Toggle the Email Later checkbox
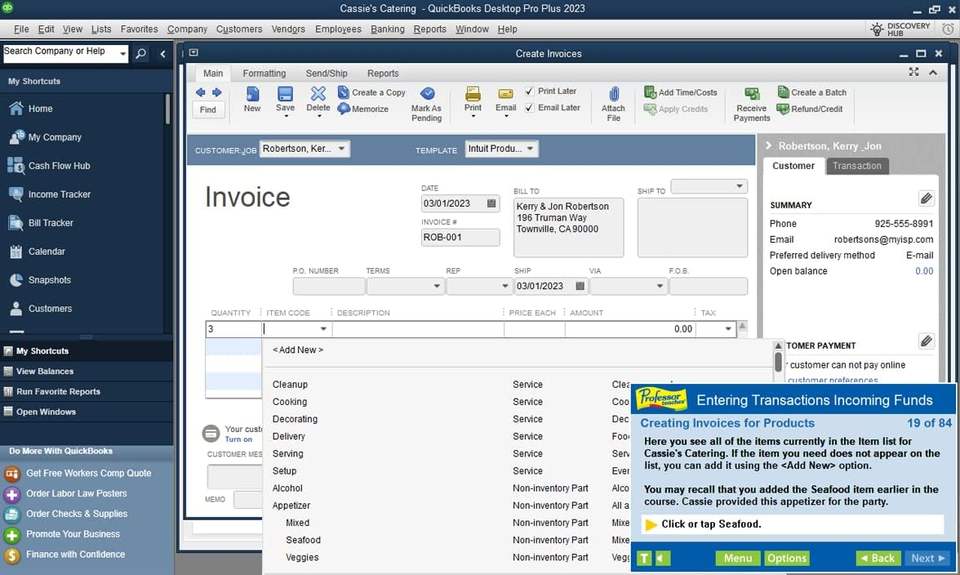 point(530,108)
